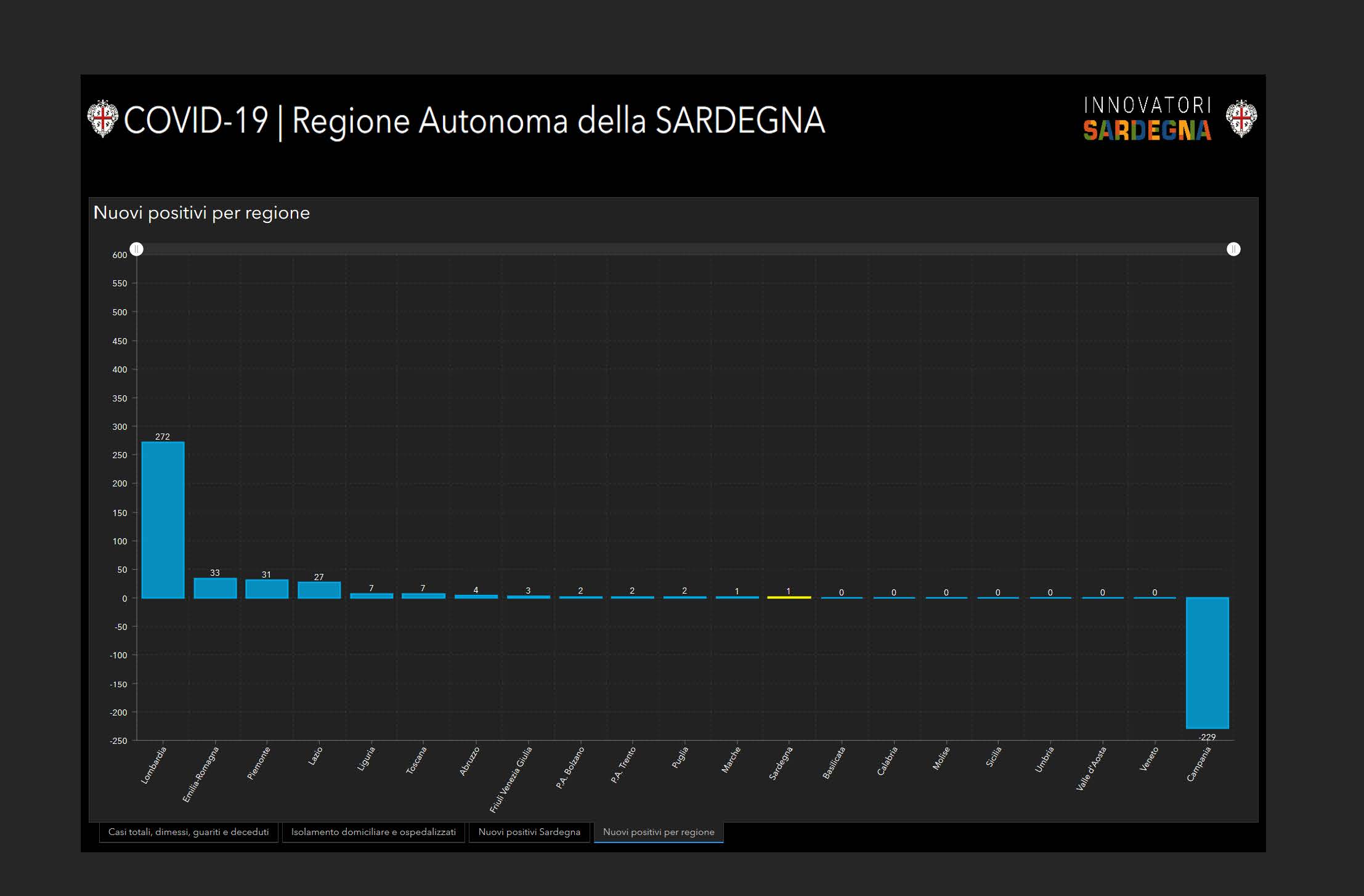
Task: Click the Lazio bar labeled 27
Action: pos(319,590)
